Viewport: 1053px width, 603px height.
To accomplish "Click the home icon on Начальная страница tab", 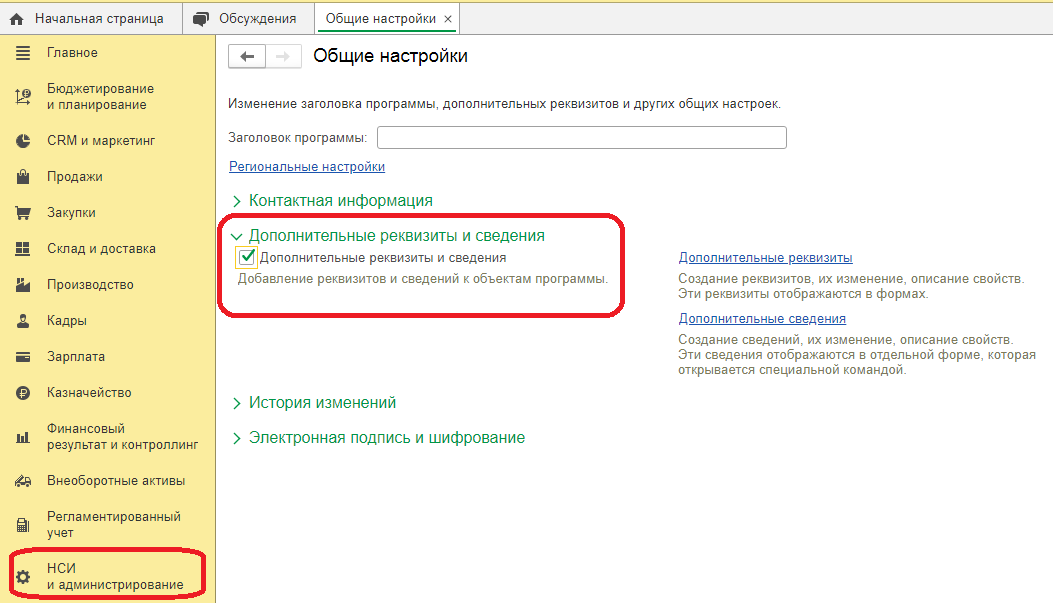I will click(17, 19).
